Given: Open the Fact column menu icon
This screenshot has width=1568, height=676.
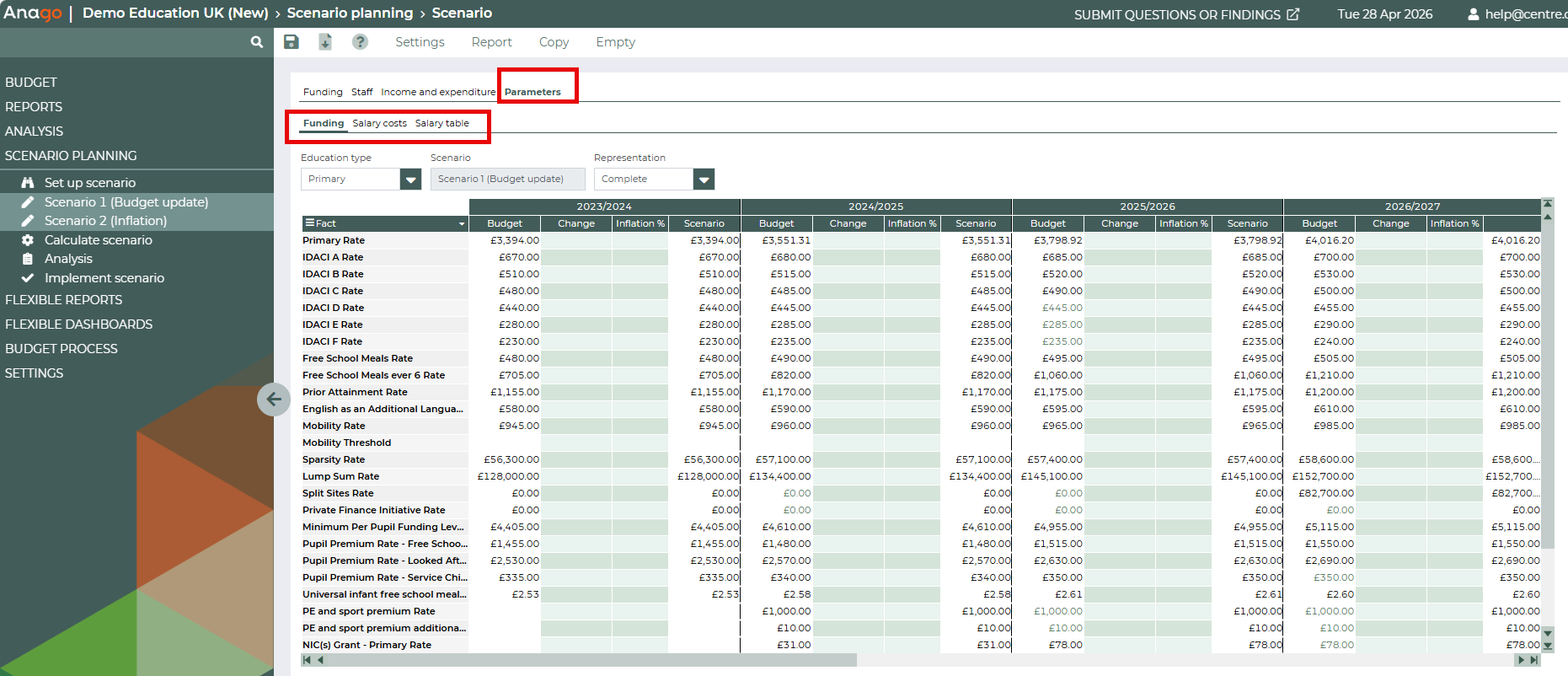Looking at the screenshot, I should coord(309,223).
